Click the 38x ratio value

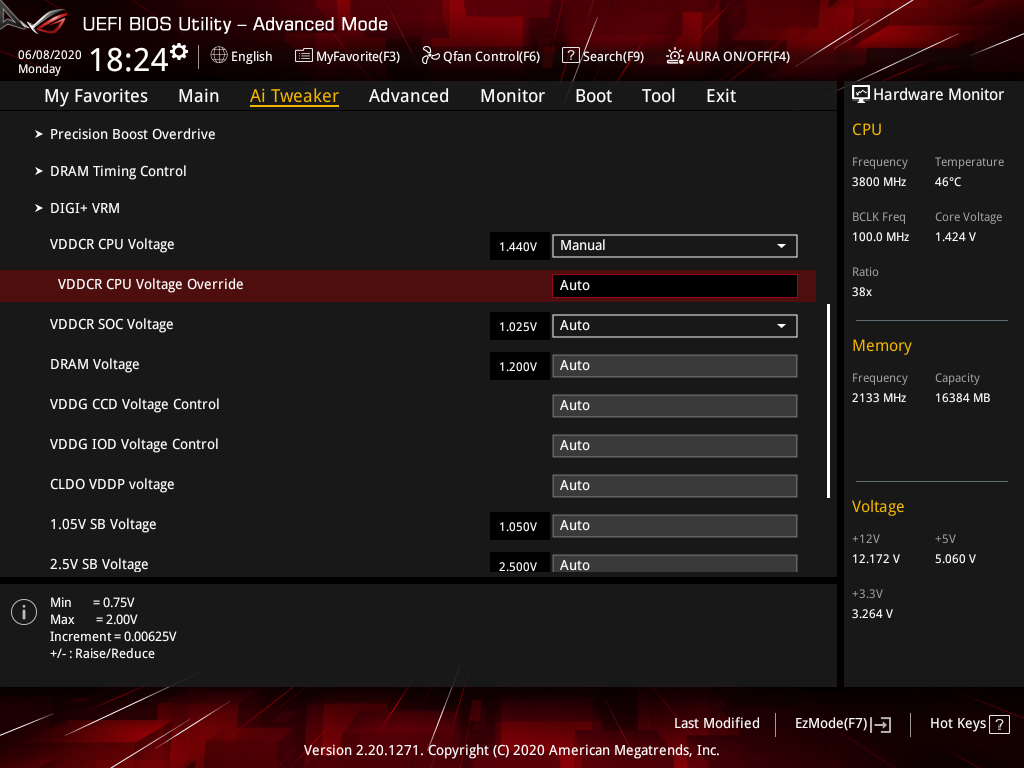coord(862,292)
